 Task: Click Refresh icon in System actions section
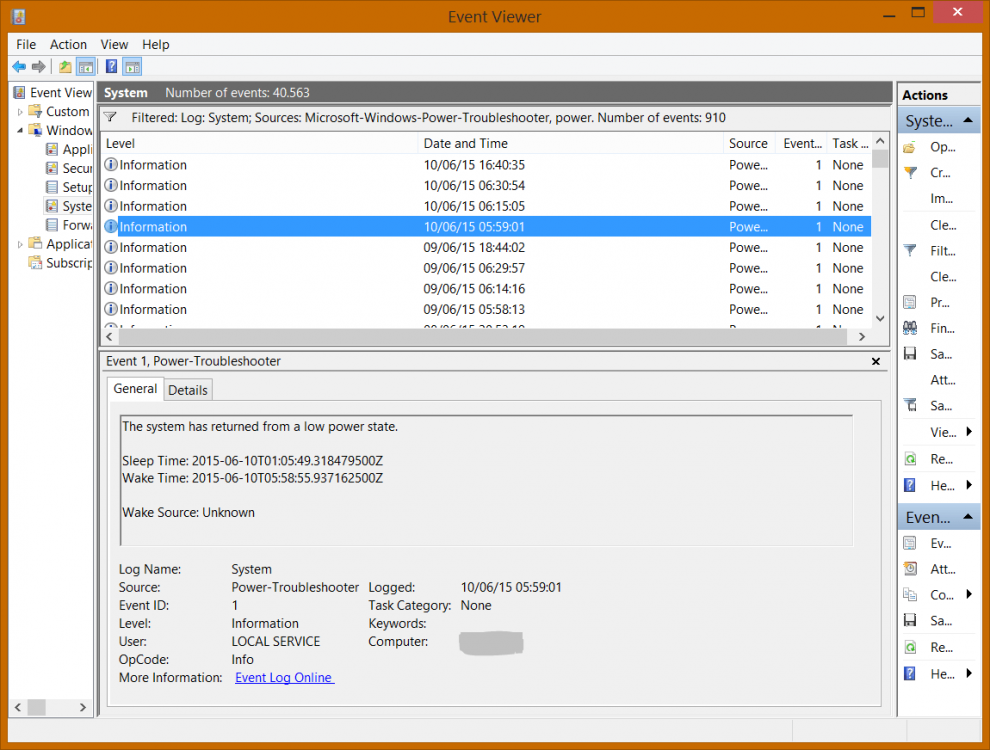click(910, 459)
